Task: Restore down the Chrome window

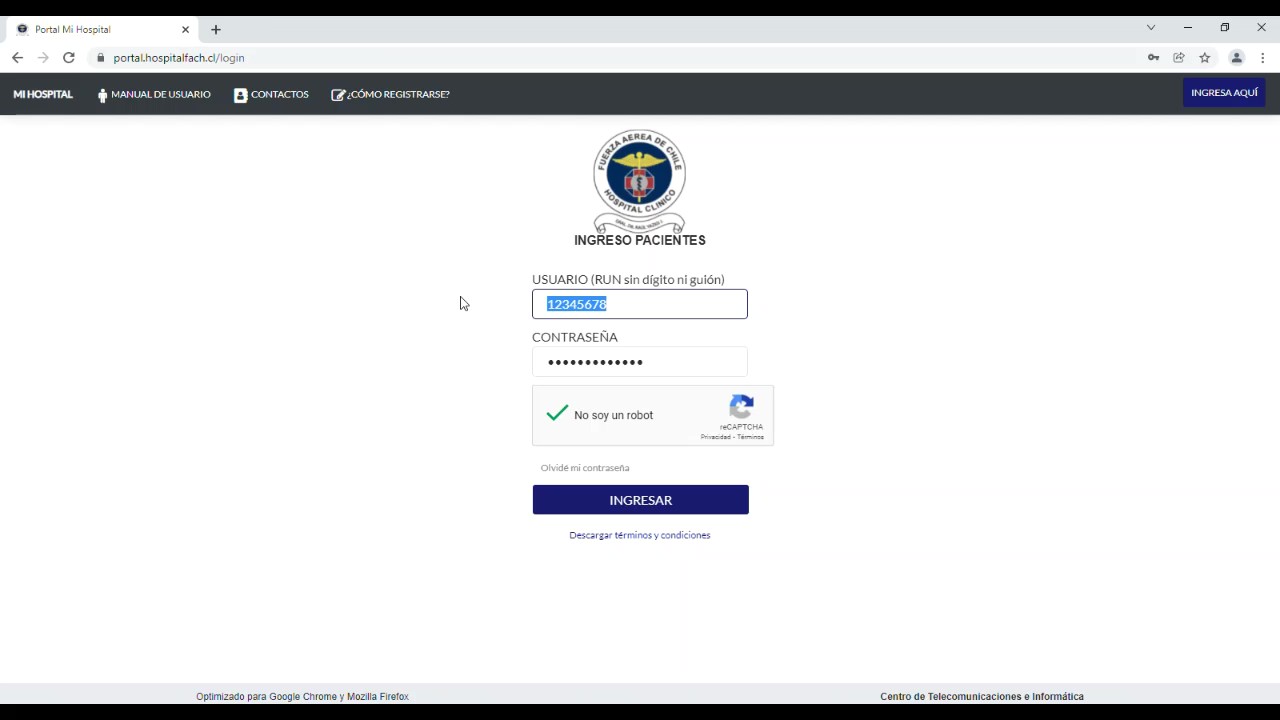Action: point(1225,28)
